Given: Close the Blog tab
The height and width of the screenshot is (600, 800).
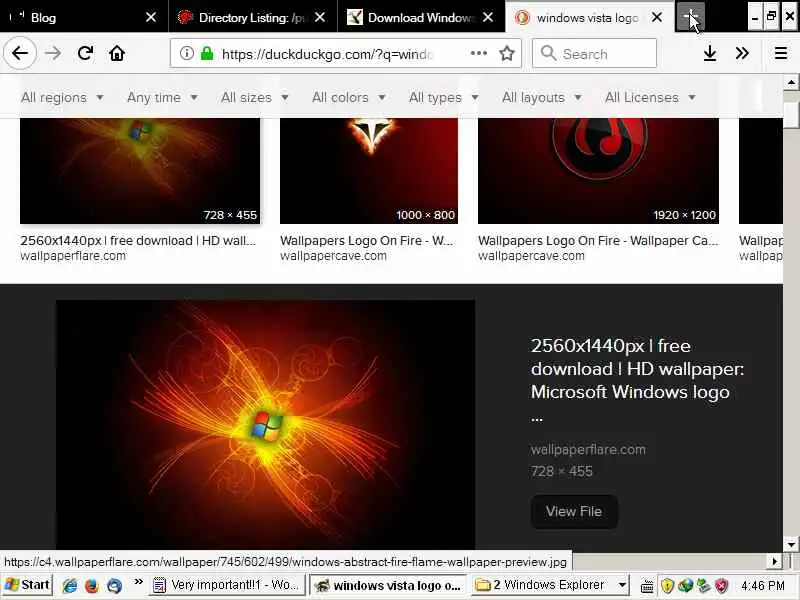Looking at the screenshot, I should coord(151,17).
